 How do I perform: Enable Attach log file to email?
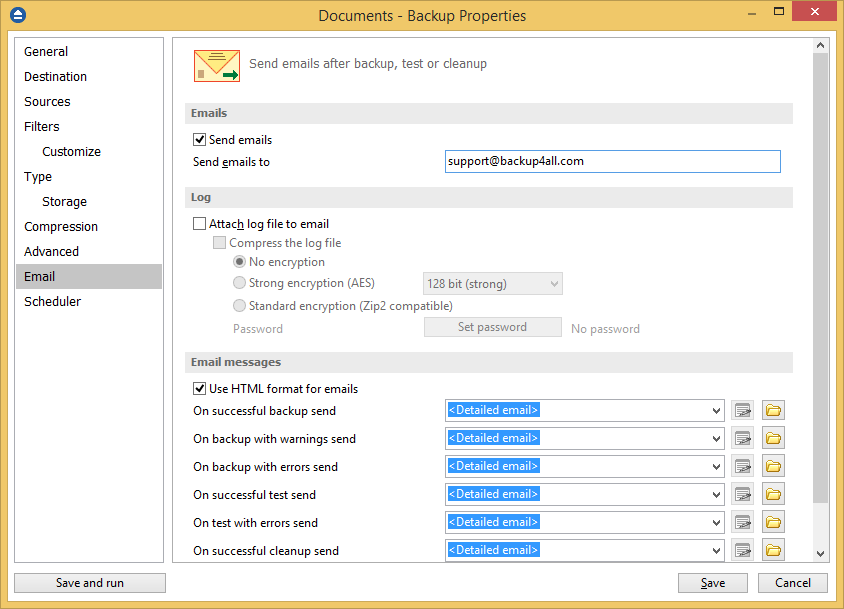pos(199,224)
